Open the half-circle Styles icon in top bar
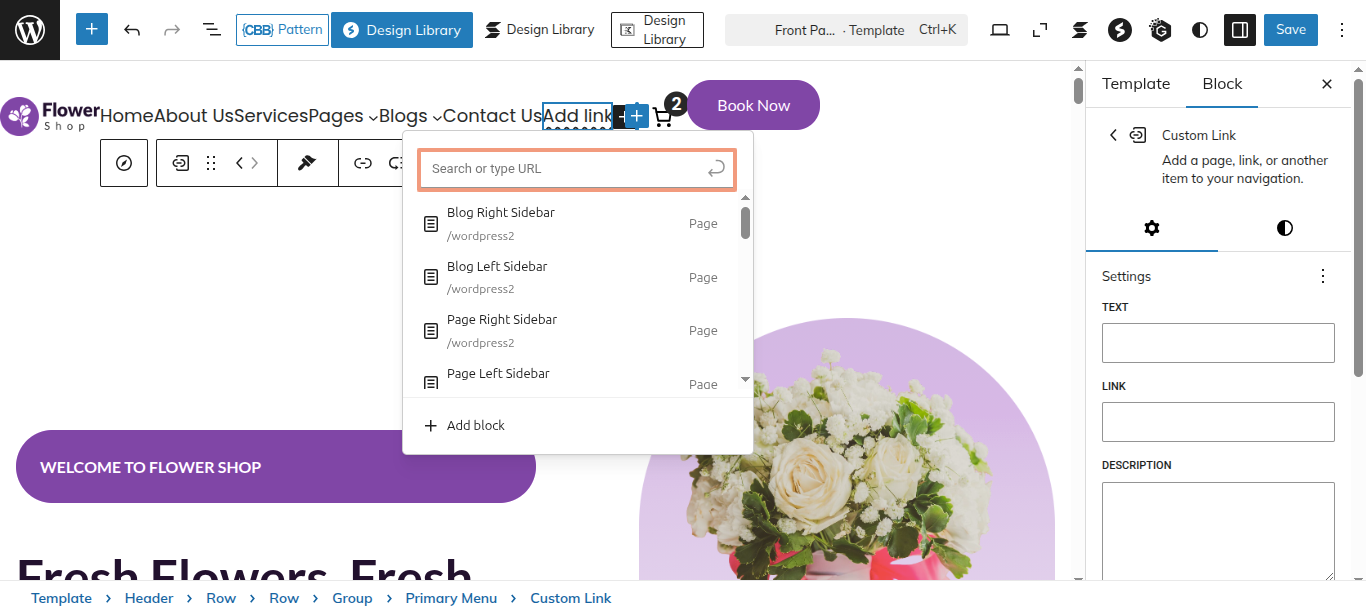Image resolution: width=1366 pixels, height=615 pixels. click(x=1200, y=30)
